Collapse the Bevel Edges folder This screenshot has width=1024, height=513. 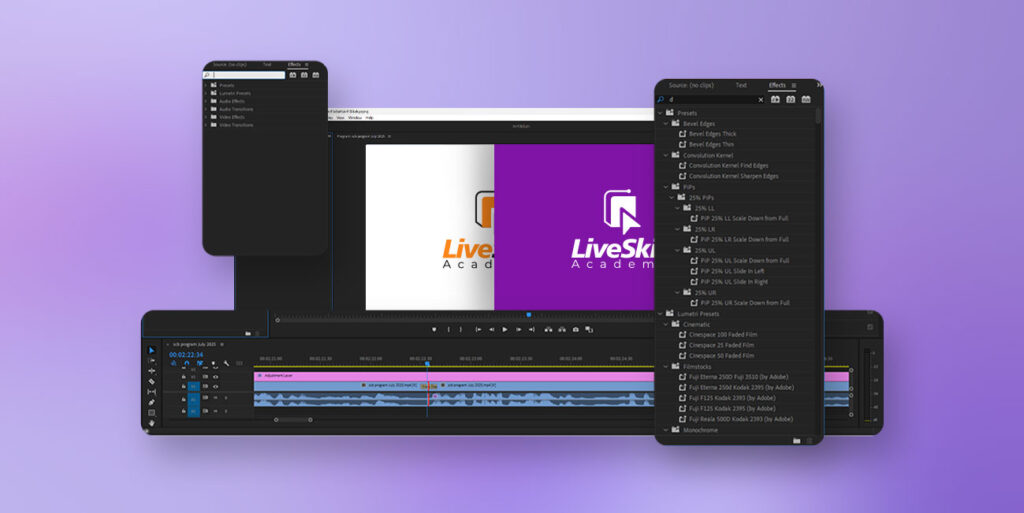667,123
